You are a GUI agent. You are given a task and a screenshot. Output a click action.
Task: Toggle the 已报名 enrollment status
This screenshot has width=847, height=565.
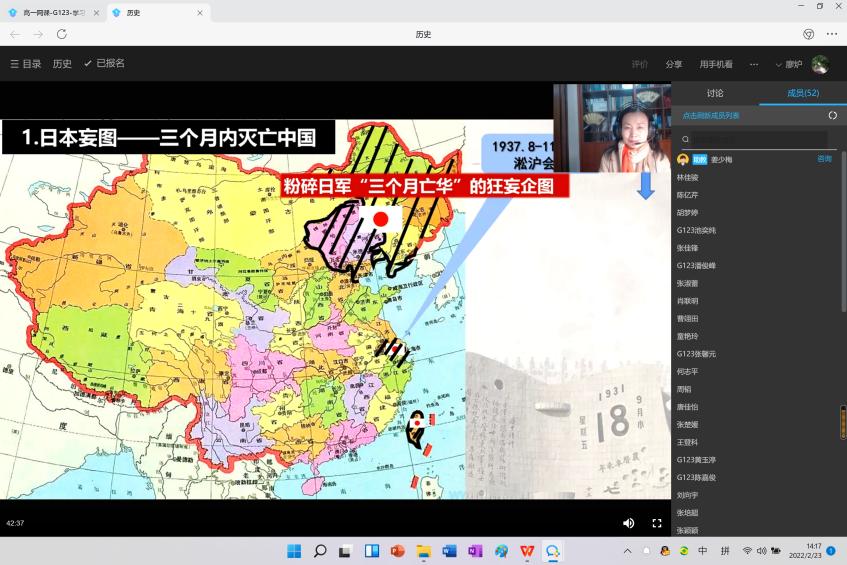click(x=104, y=64)
